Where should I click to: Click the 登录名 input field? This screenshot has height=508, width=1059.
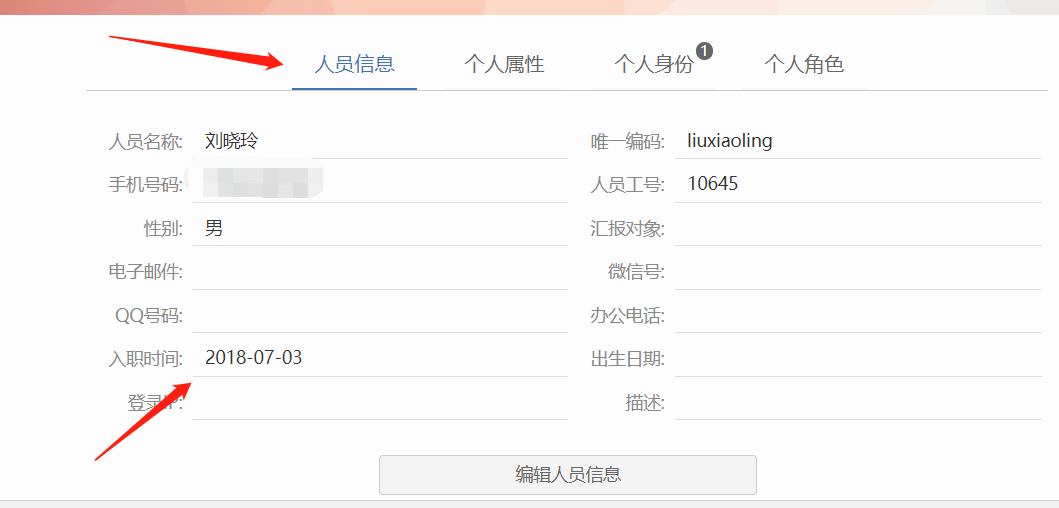[380, 403]
